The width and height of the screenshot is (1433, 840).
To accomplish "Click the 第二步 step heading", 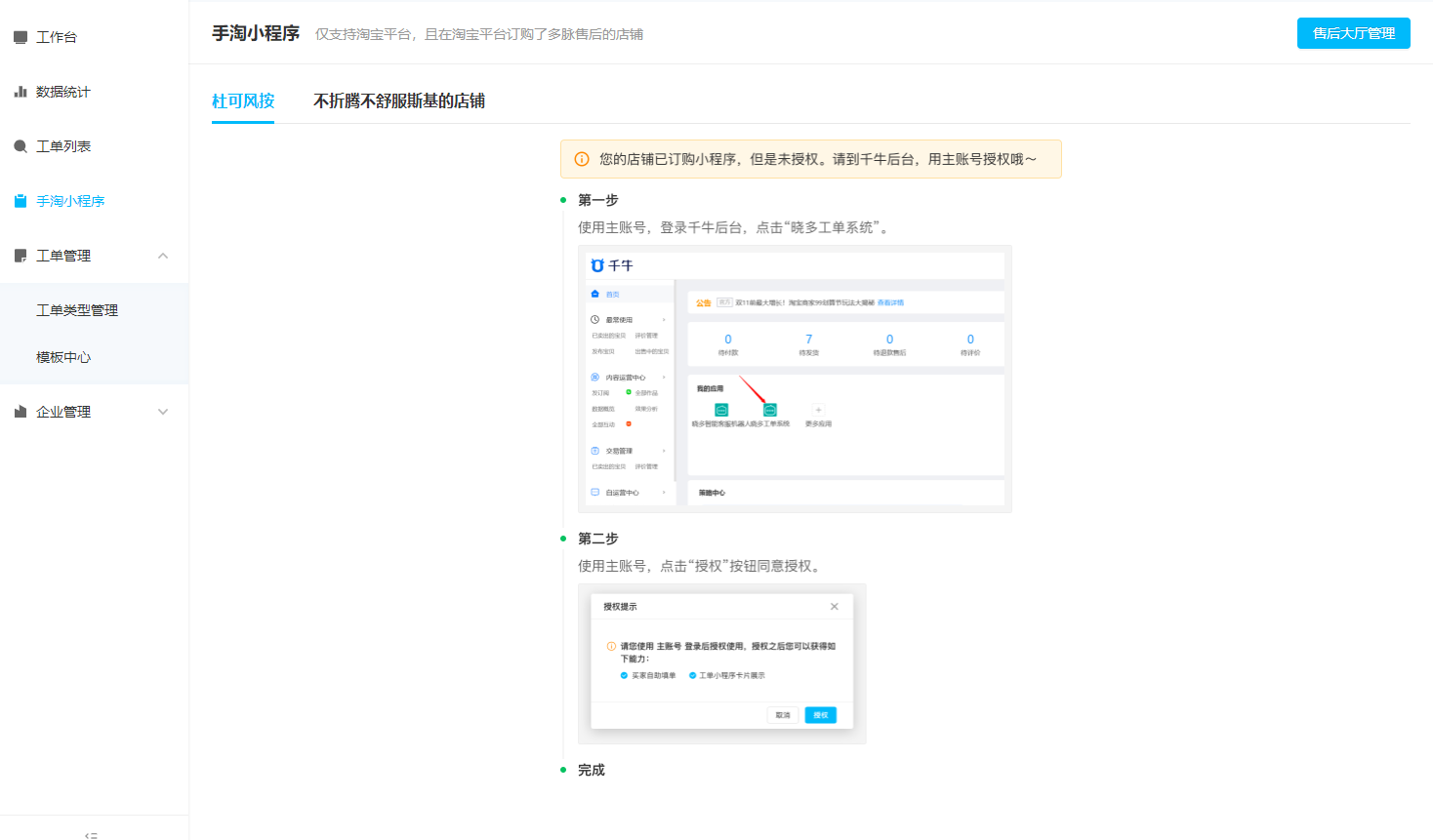I will [x=598, y=539].
